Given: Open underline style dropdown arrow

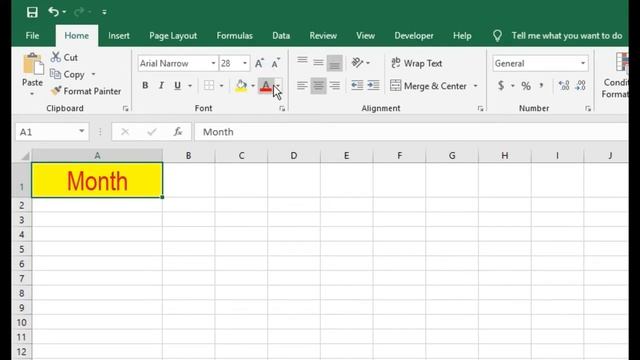Looking at the screenshot, I should 190,86.
